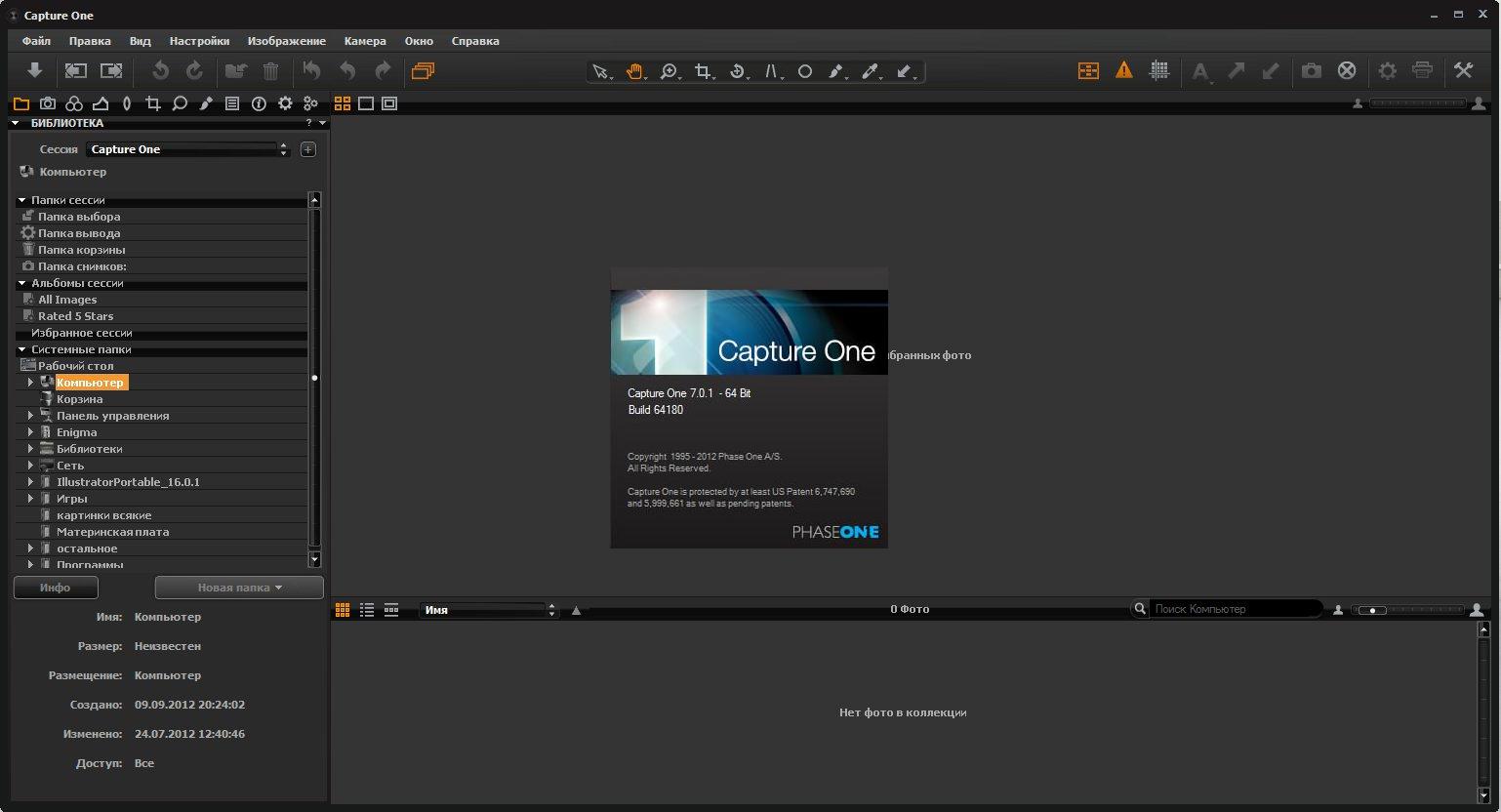The image size is (1501, 812).
Task: Click the Новая папка button
Action: point(239,588)
